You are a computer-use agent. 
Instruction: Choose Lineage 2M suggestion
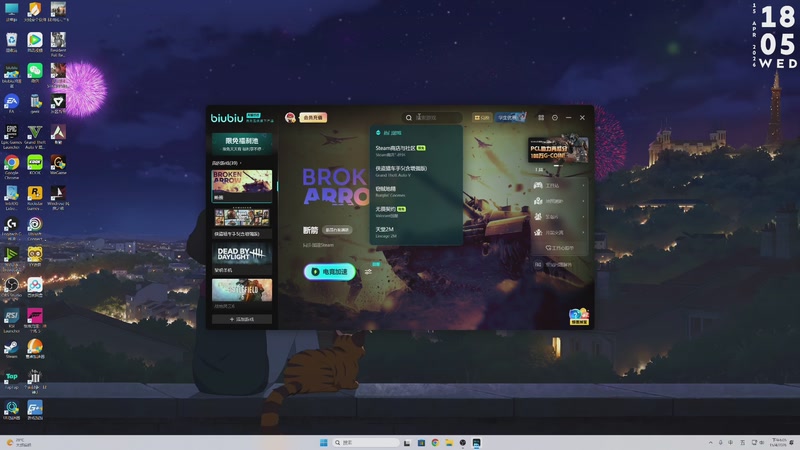[416, 232]
